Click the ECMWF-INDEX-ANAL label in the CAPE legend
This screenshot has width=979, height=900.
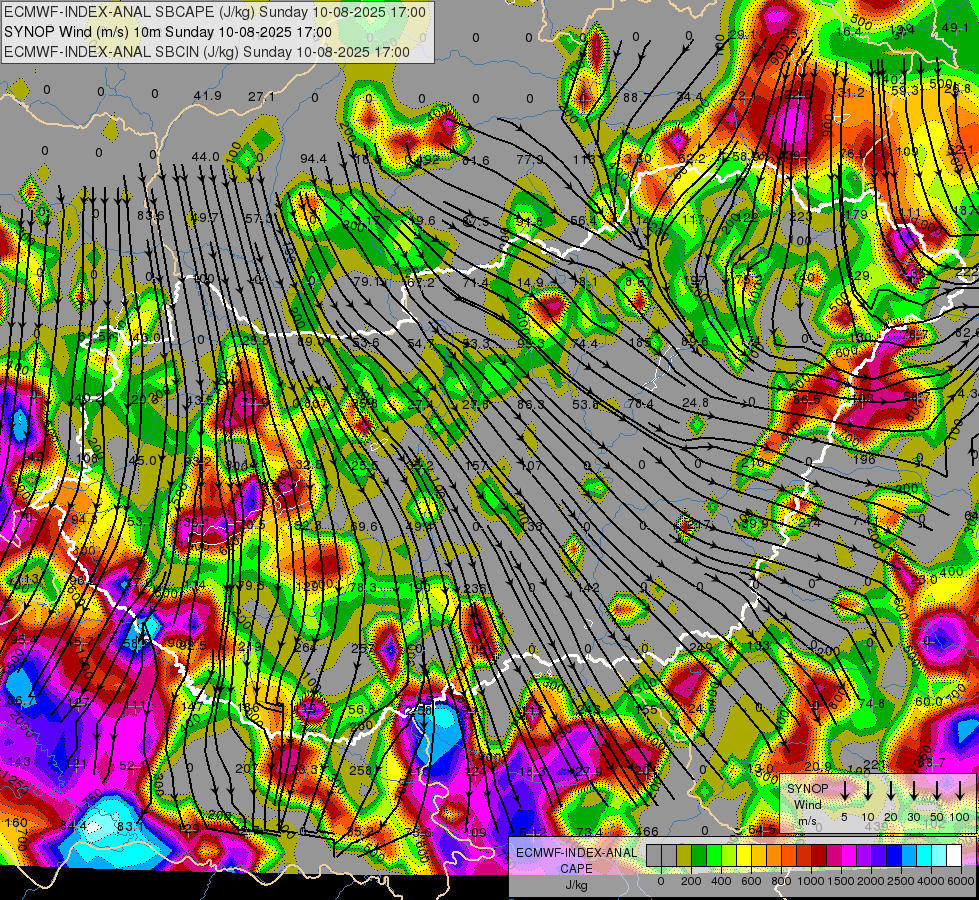[x=577, y=853]
